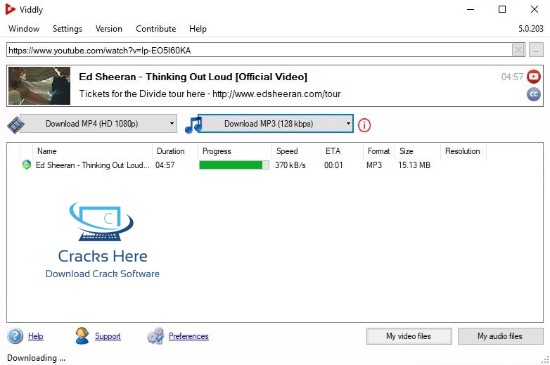
Task: Sort by the Name column header
Action: [x=47, y=151]
